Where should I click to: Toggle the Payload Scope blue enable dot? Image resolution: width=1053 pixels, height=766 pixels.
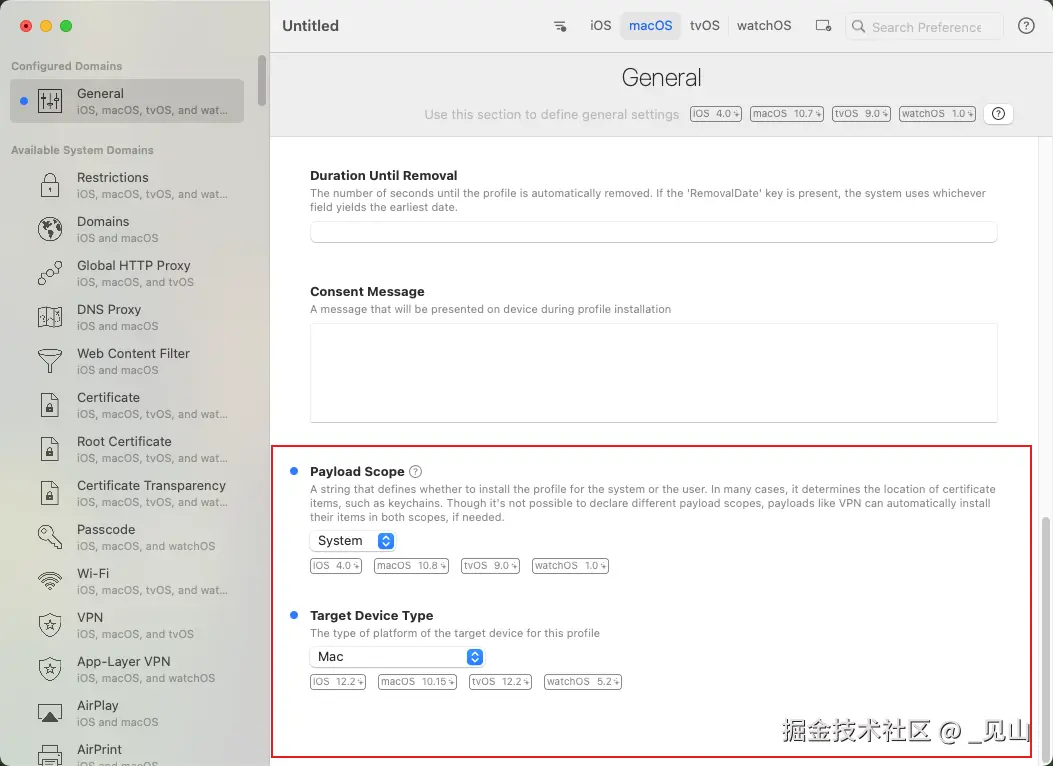[293, 471]
